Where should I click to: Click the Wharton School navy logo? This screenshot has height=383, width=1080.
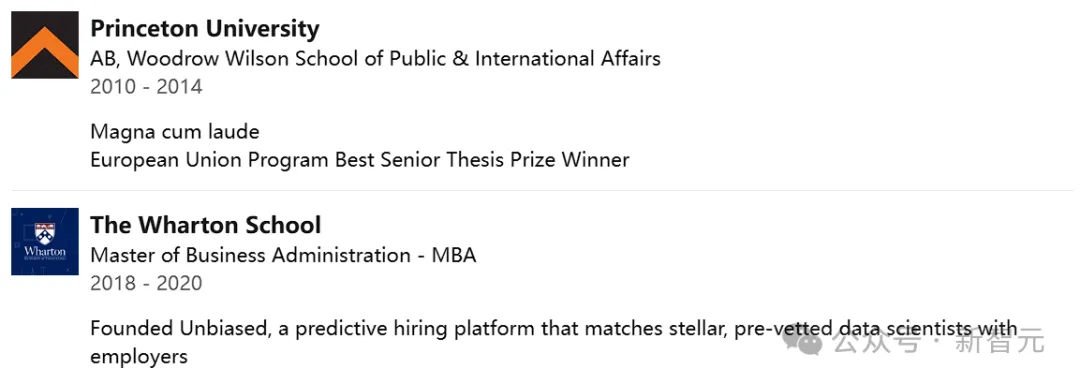45,241
